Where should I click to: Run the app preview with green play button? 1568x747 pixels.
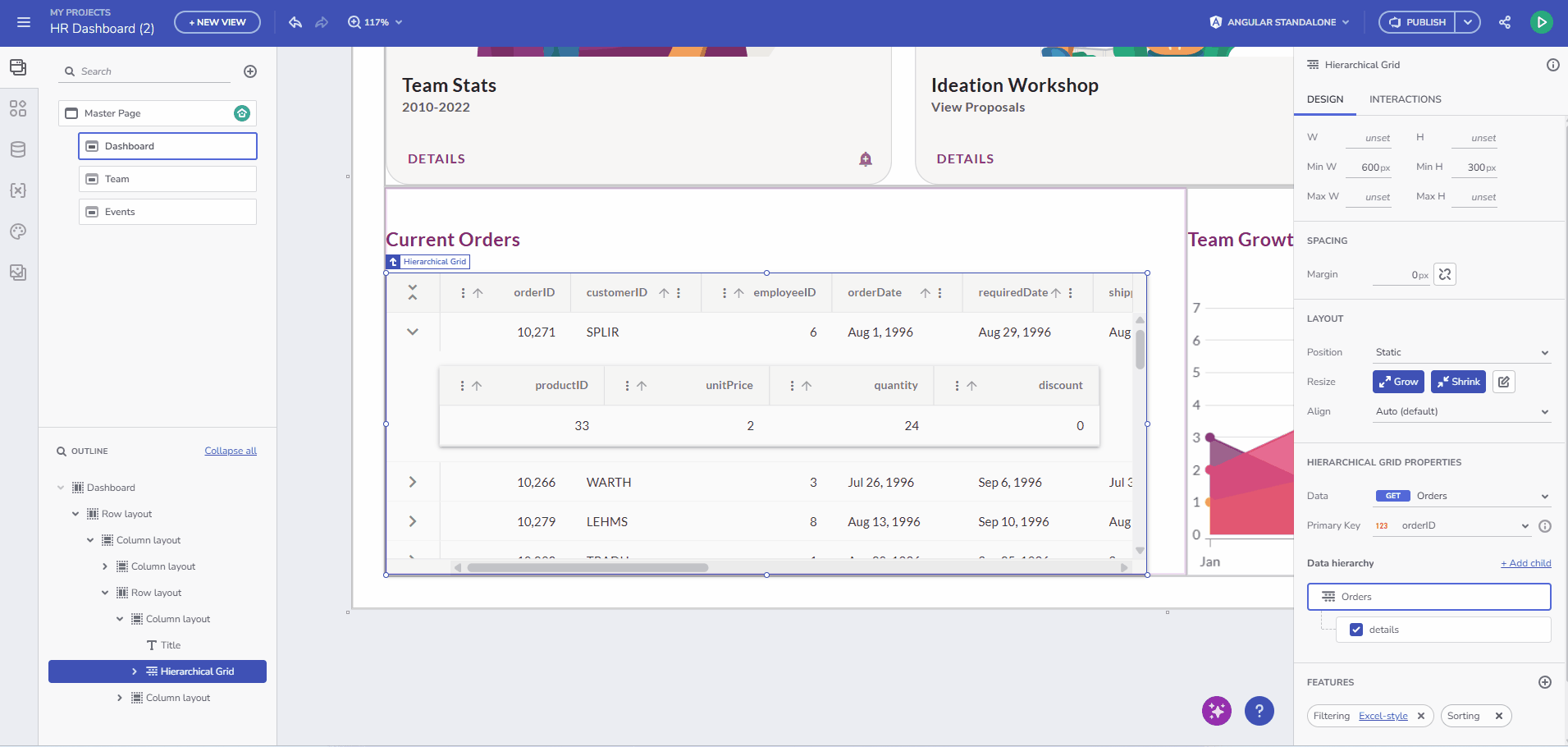(1541, 21)
